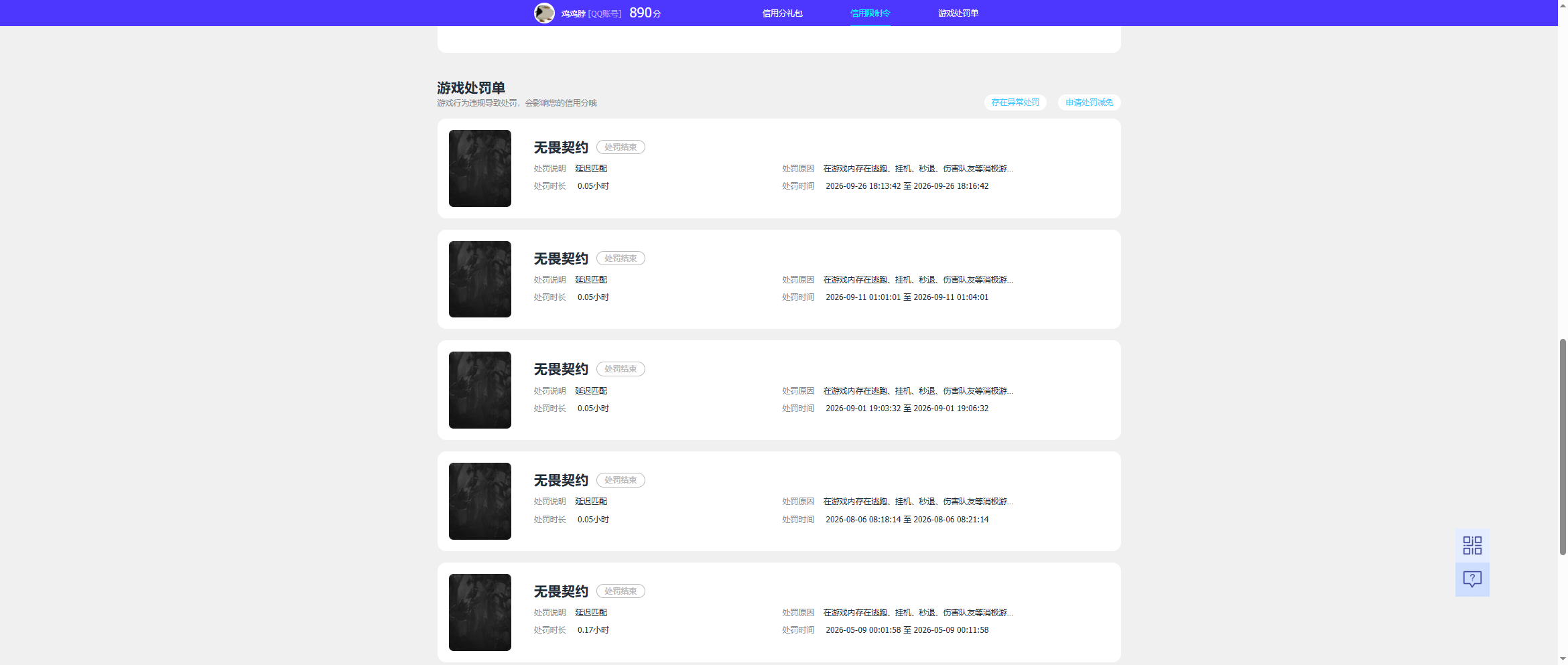Screen dimensions: 1568x665
Task: Click the 申请处罚减免 button
Action: tap(1089, 102)
